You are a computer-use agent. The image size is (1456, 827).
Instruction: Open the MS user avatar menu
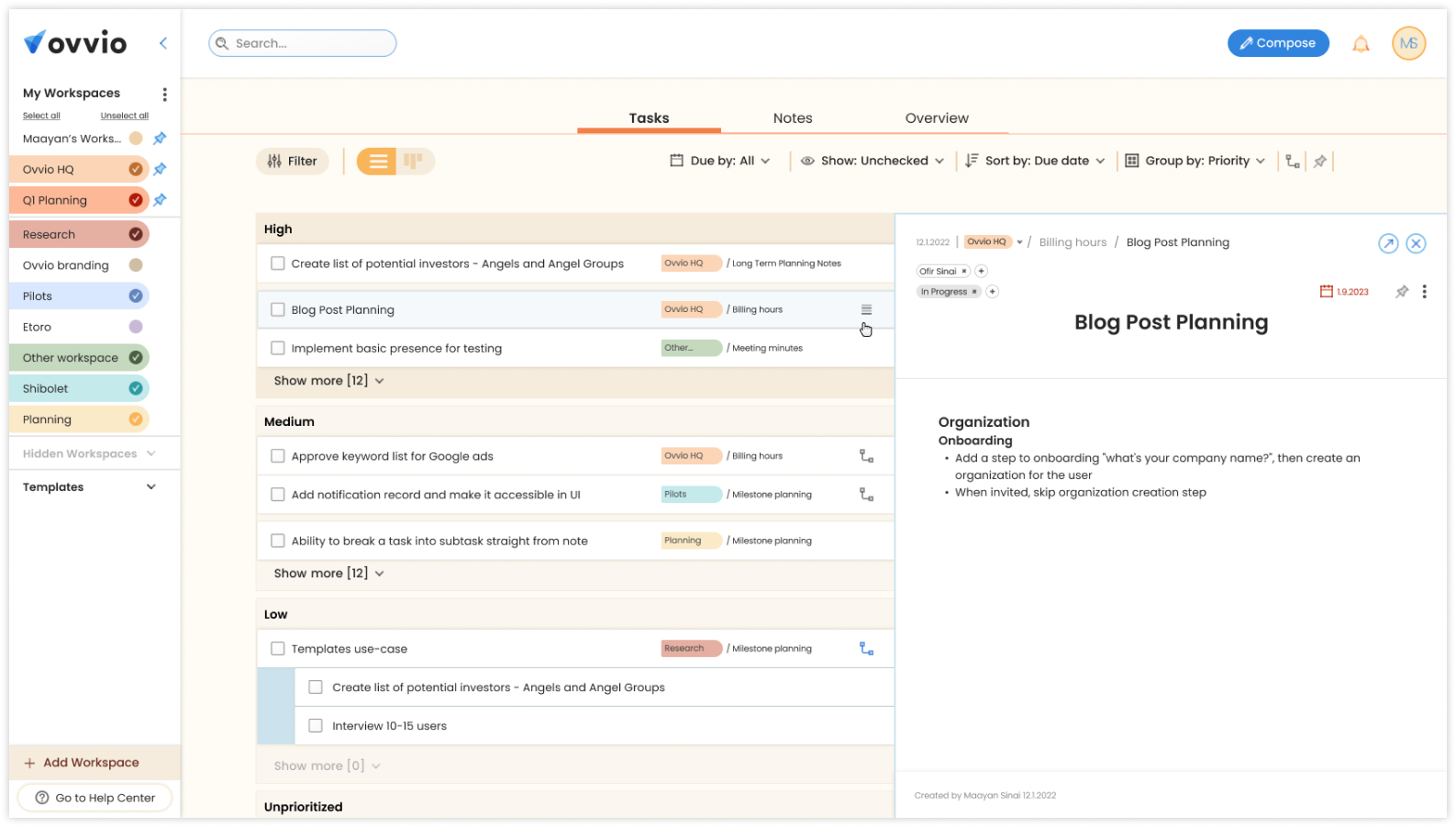pos(1408,43)
